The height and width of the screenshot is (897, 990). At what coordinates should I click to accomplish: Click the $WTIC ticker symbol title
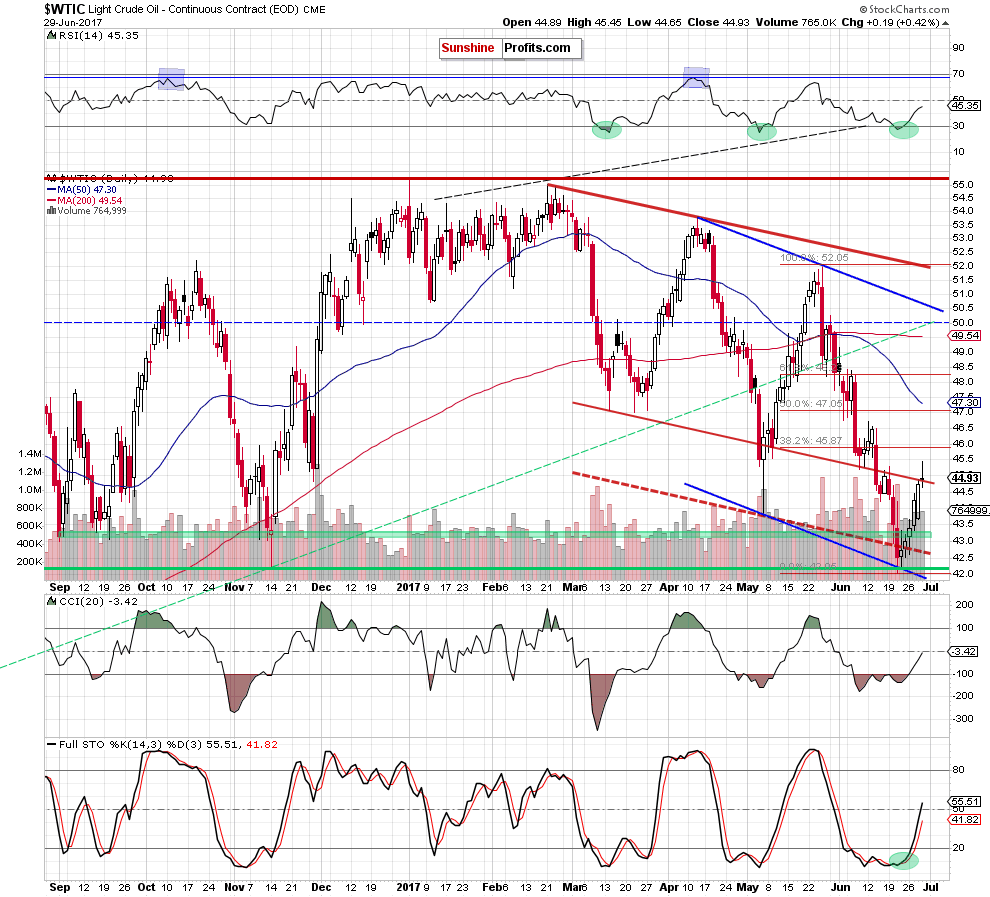[64, 9]
